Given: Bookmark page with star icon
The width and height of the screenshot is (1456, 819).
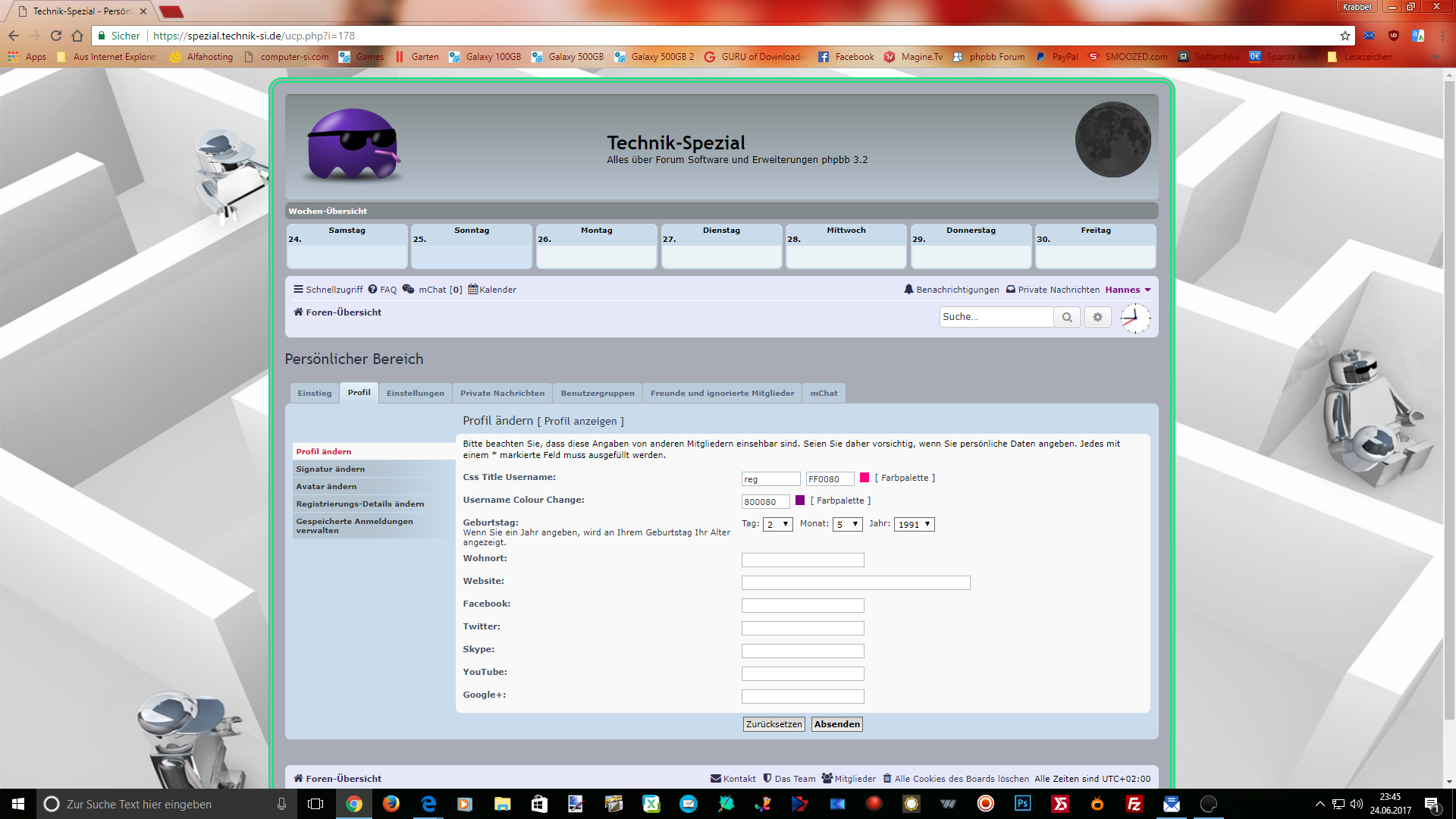Looking at the screenshot, I should pyautogui.click(x=1345, y=36).
